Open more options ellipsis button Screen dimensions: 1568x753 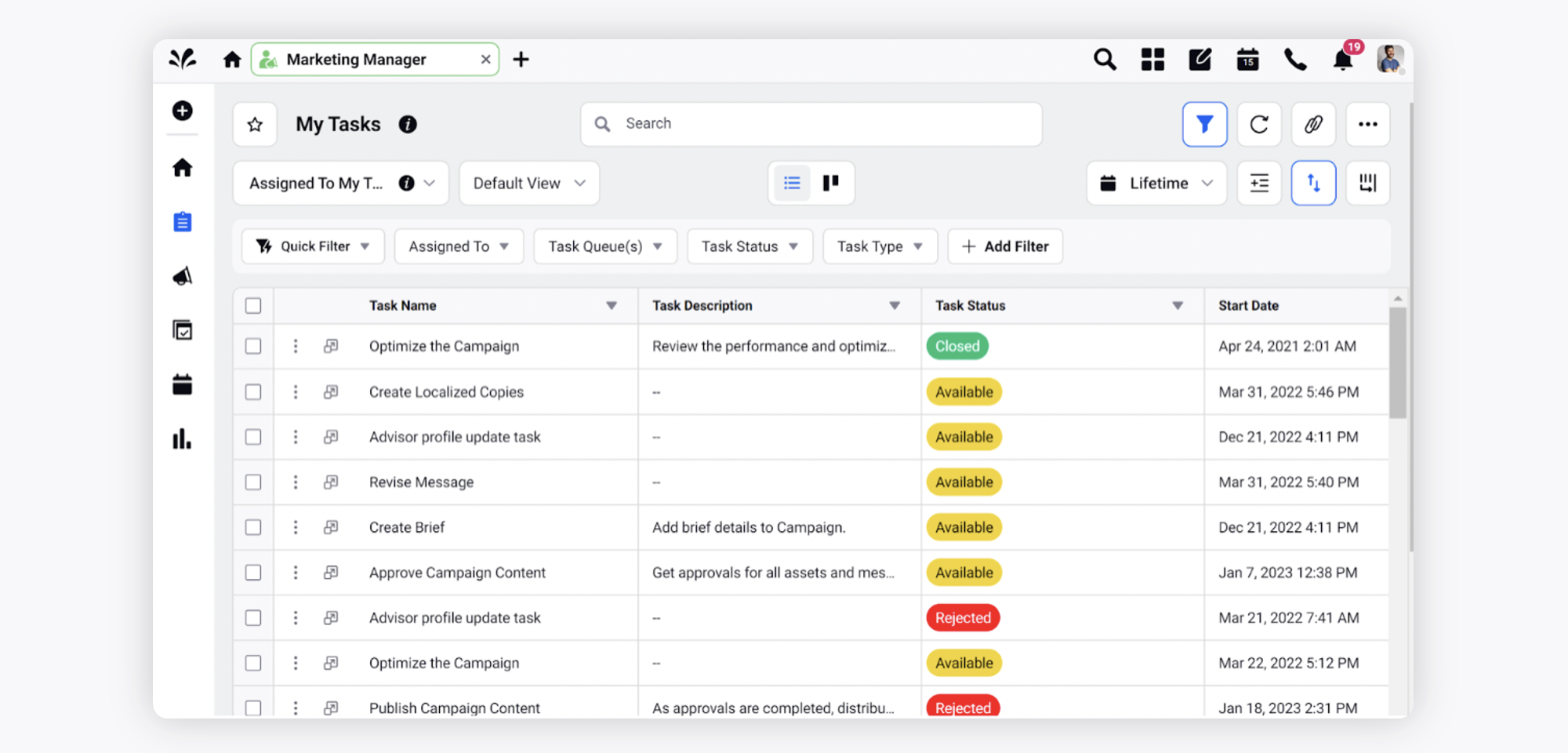(x=1368, y=124)
